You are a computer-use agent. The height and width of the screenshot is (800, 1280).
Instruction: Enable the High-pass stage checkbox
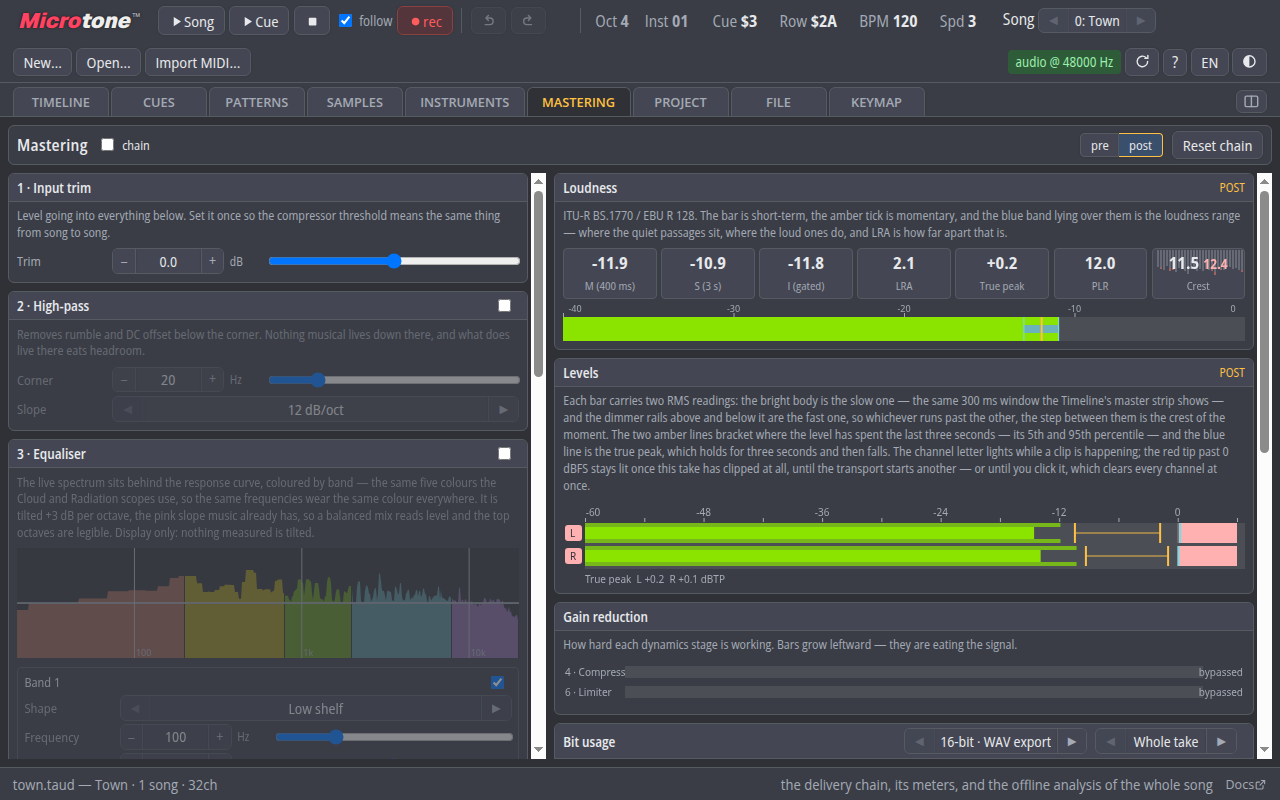pos(504,306)
